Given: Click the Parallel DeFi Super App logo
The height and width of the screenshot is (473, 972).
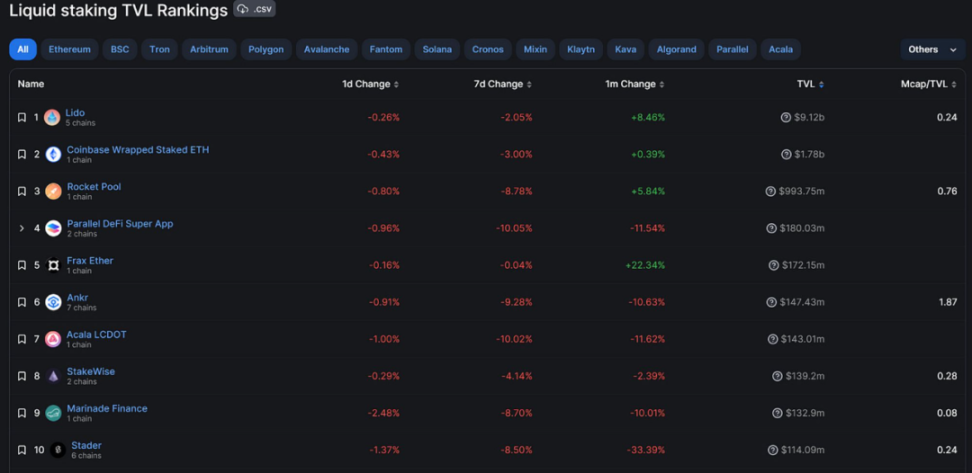Looking at the screenshot, I should pos(53,228).
